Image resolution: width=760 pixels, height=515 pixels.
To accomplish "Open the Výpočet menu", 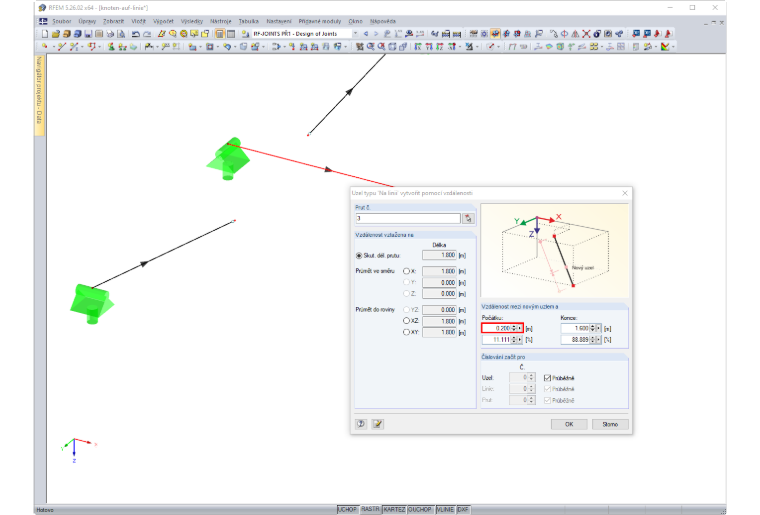I will (x=163, y=21).
